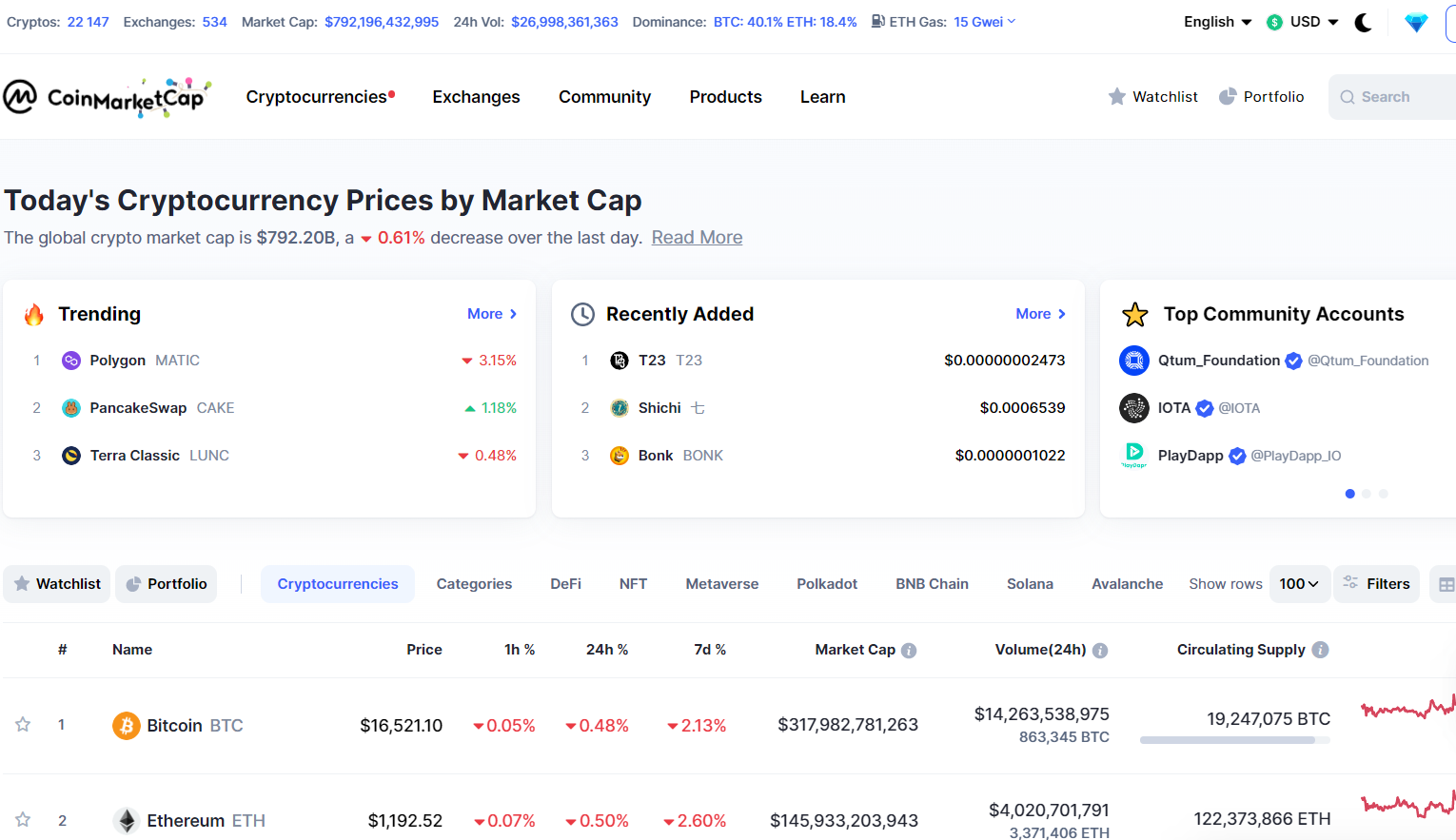Click More in the Trending card
Viewport: 1456px width, 840px height.
[x=492, y=314]
